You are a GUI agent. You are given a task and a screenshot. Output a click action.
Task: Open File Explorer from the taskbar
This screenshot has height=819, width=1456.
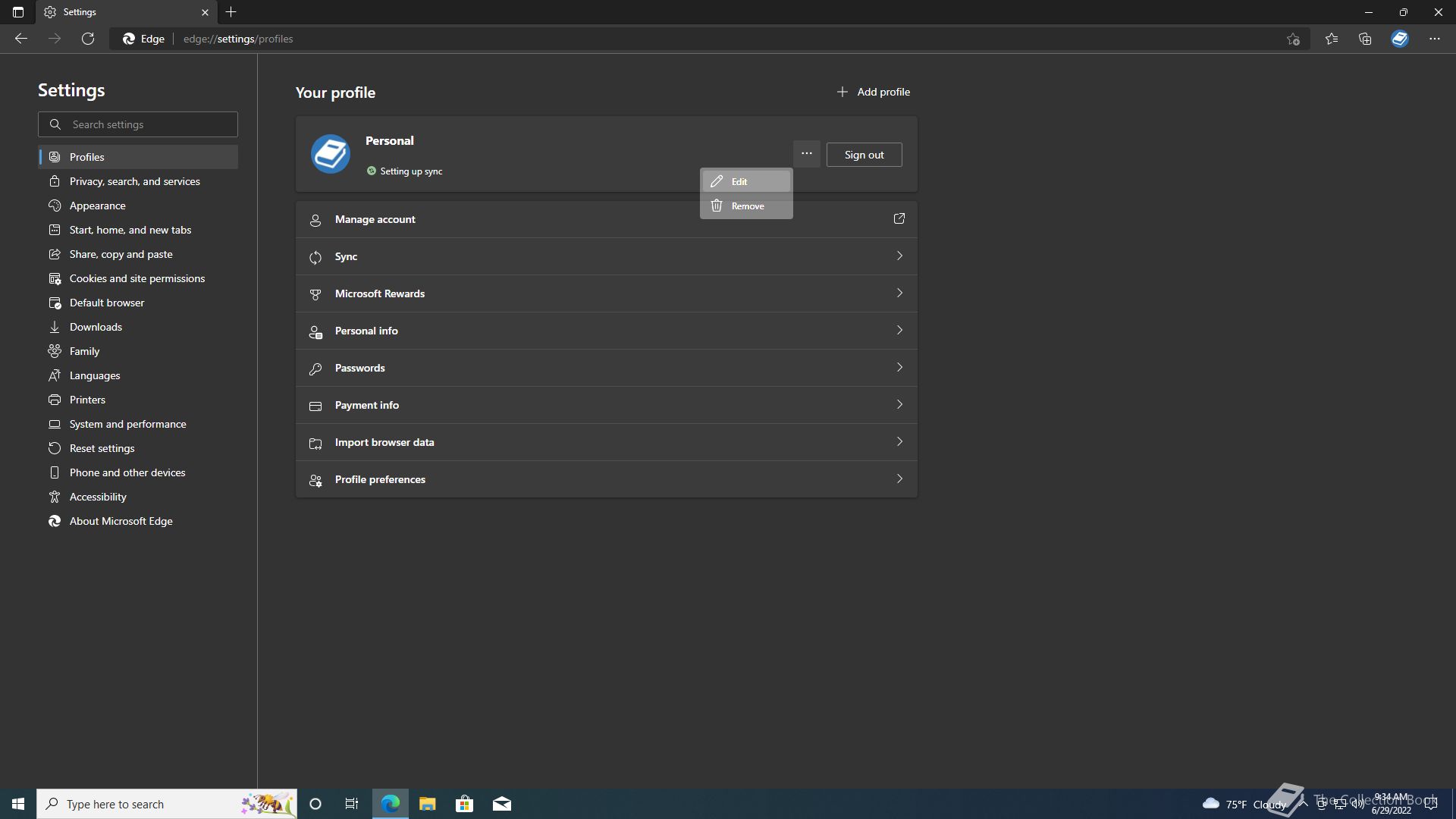click(x=428, y=804)
